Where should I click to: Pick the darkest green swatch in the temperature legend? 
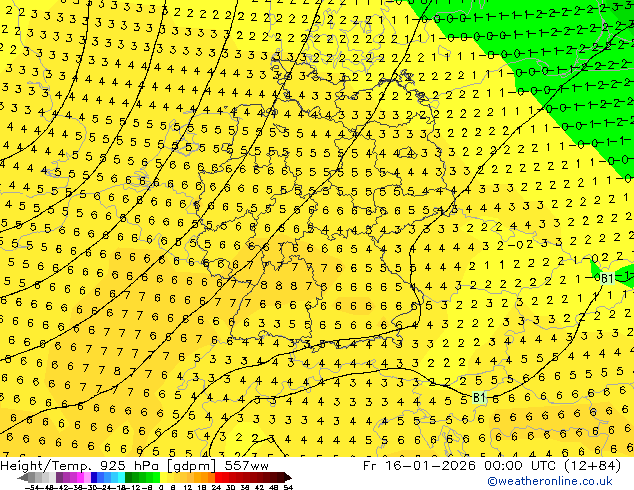tap(129, 477)
